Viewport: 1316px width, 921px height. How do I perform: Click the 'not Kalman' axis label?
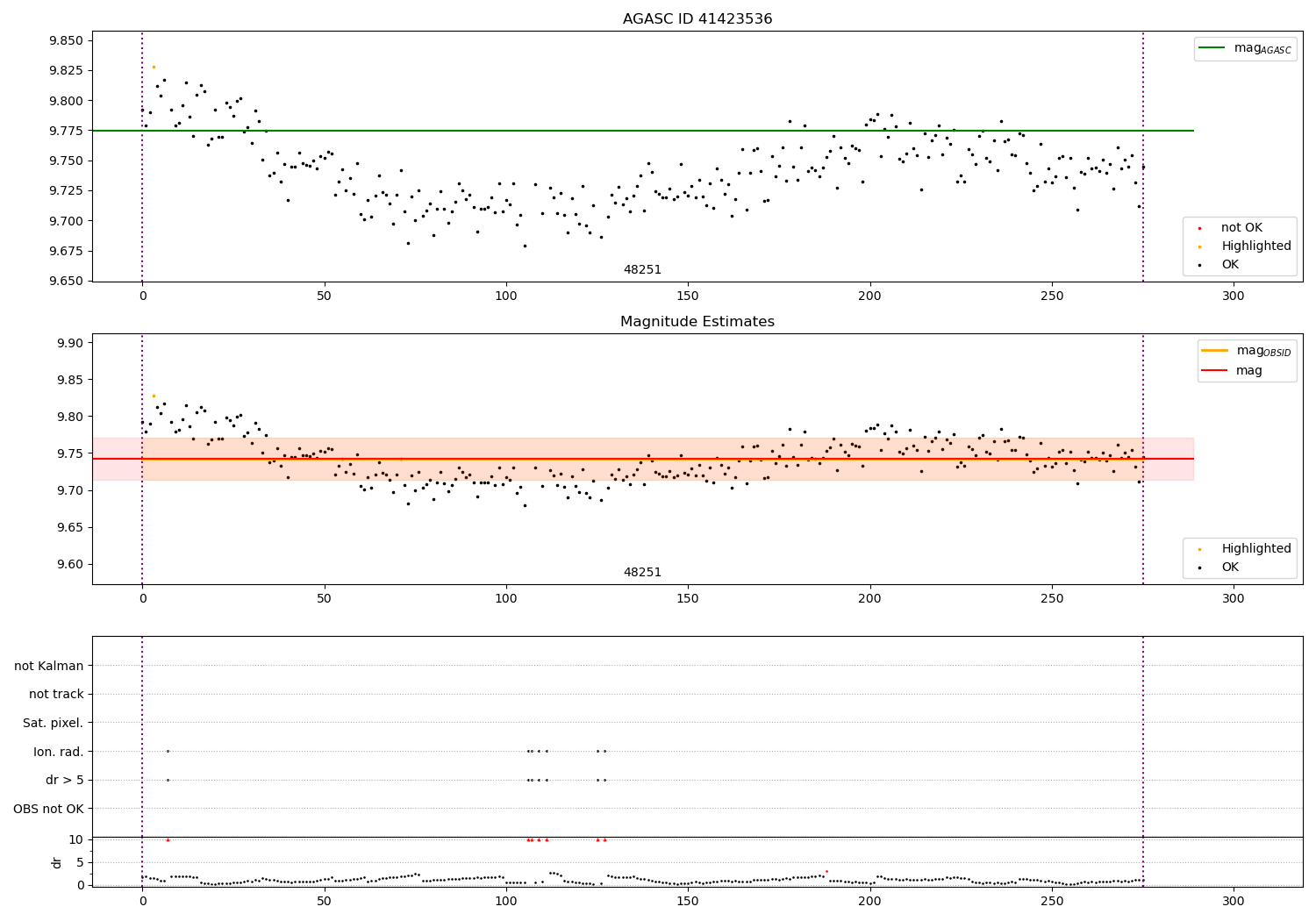(49, 666)
